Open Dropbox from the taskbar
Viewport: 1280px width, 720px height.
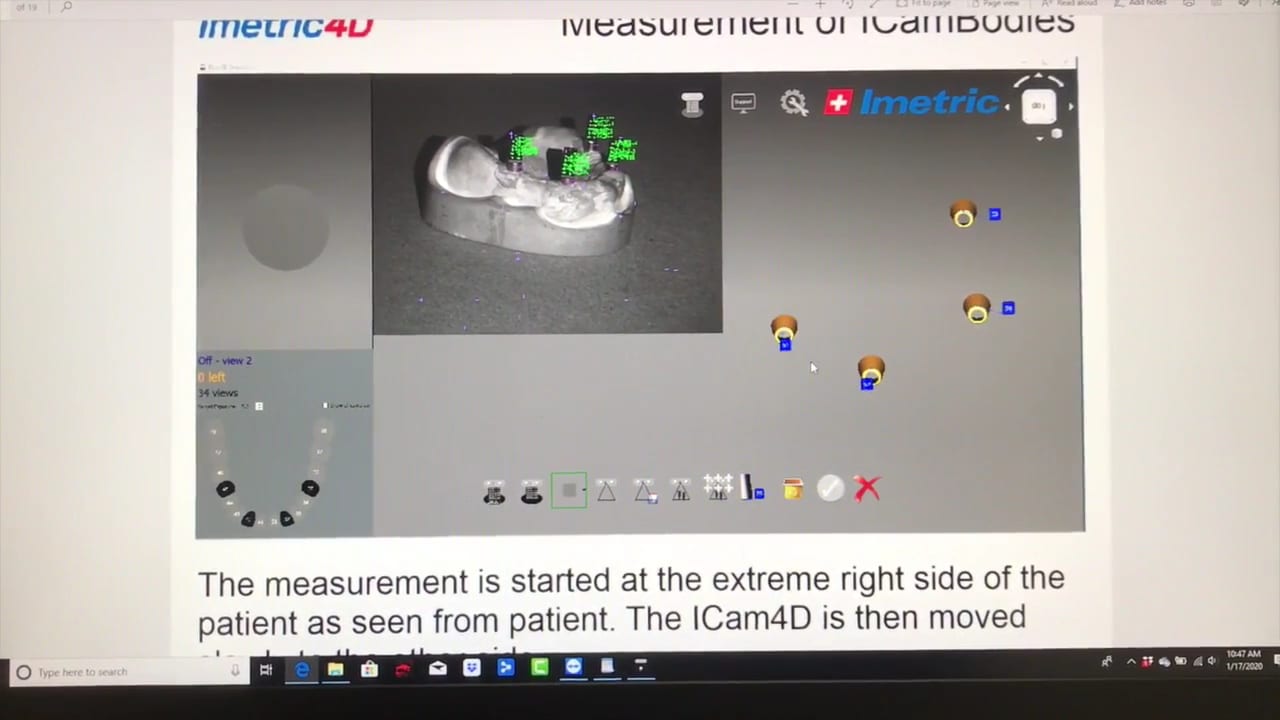[471, 668]
